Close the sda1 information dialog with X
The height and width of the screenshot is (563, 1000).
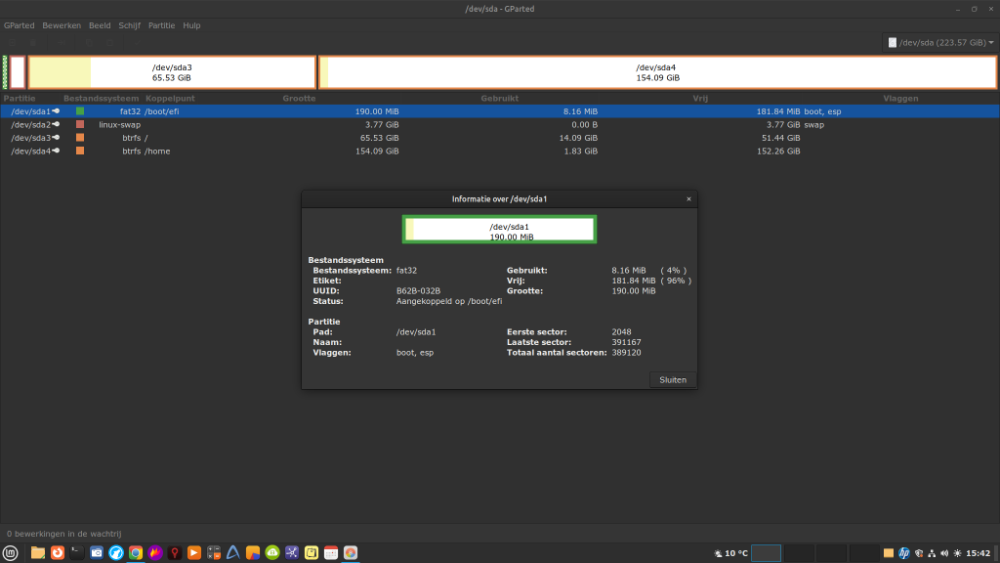(688, 199)
